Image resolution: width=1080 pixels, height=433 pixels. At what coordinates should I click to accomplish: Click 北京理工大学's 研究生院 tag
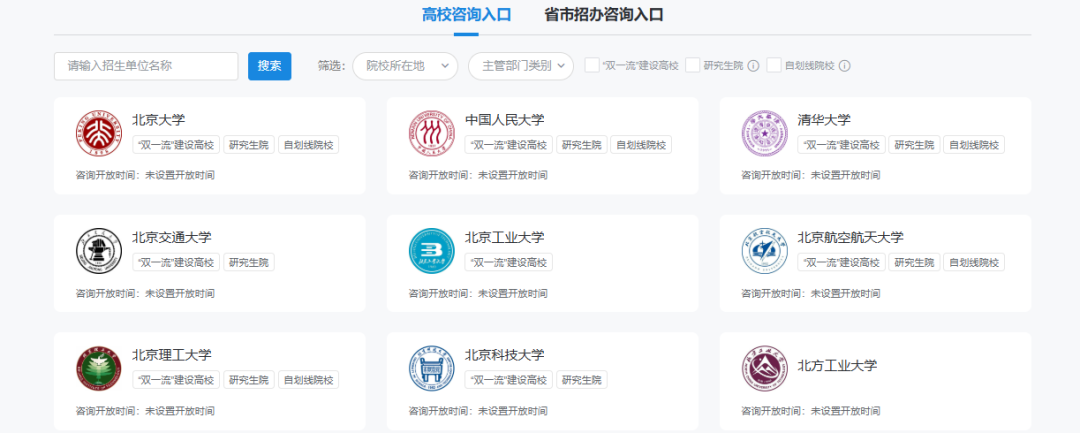point(249,380)
